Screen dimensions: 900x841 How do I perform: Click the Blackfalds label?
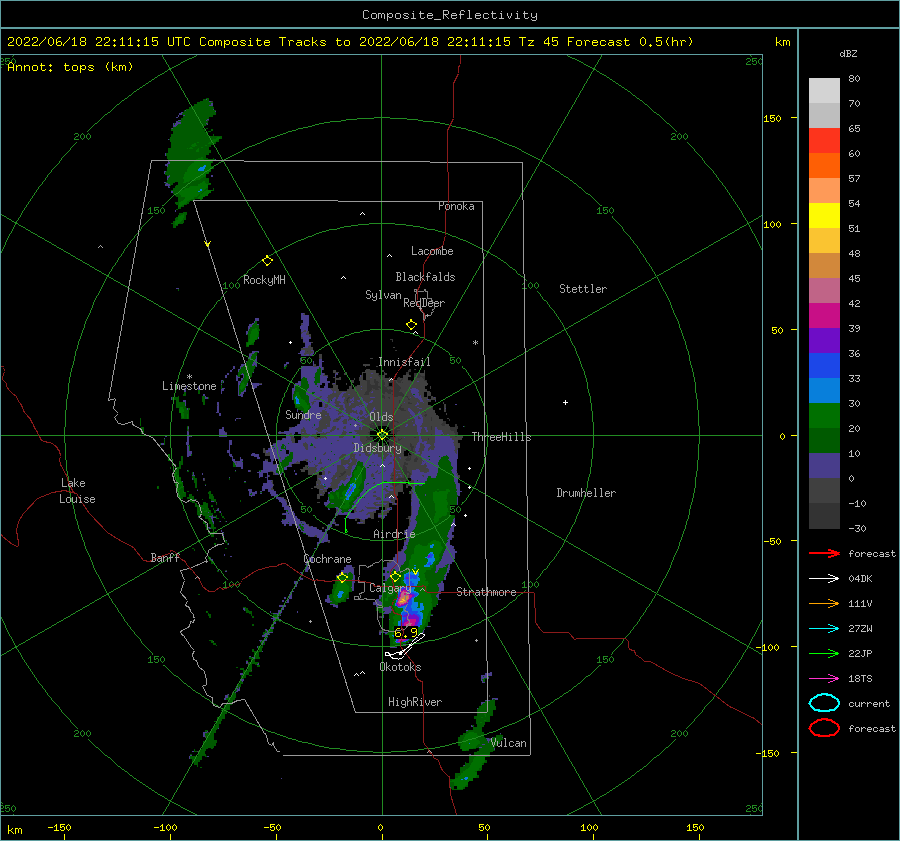[425, 277]
